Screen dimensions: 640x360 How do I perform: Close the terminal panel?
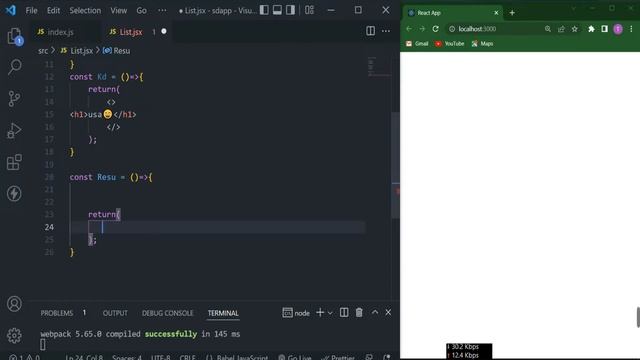[388, 313]
